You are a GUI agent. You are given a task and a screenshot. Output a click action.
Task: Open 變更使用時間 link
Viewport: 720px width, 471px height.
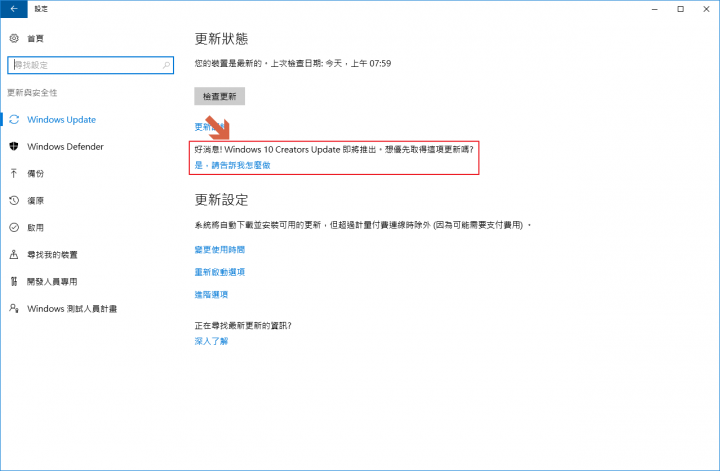(x=219, y=249)
